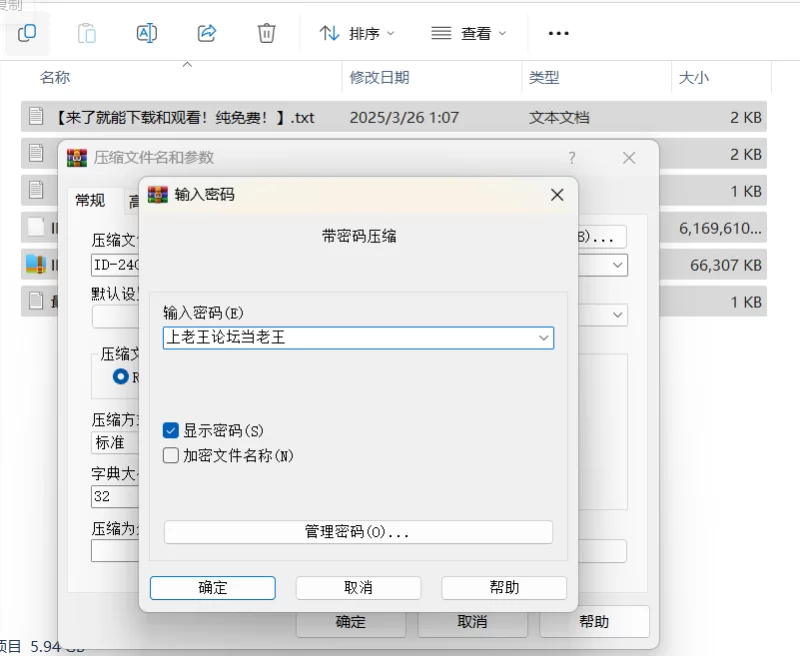
Task: Open the 查看 view dropdown
Action: pyautogui.click(x=469, y=33)
